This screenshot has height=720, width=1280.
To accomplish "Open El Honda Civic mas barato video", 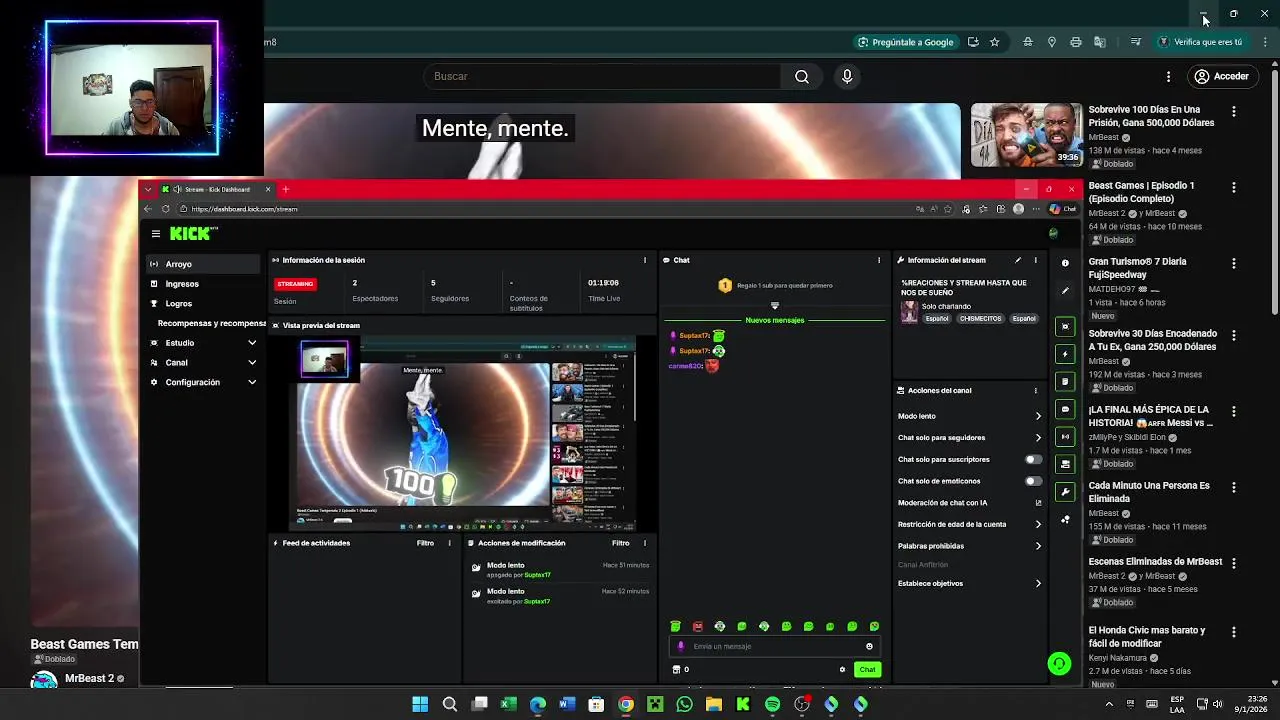I will click(1146, 637).
